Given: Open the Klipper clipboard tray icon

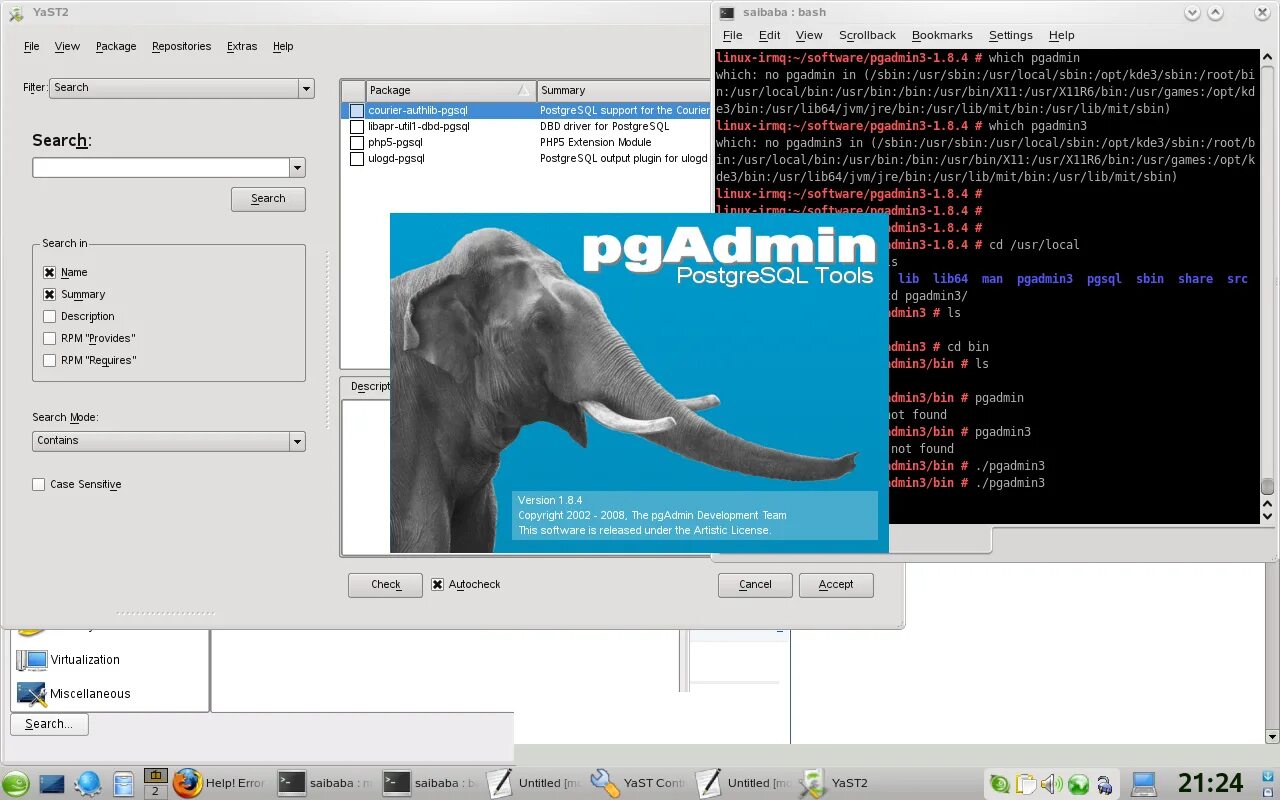Looking at the screenshot, I should [x=1025, y=784].
